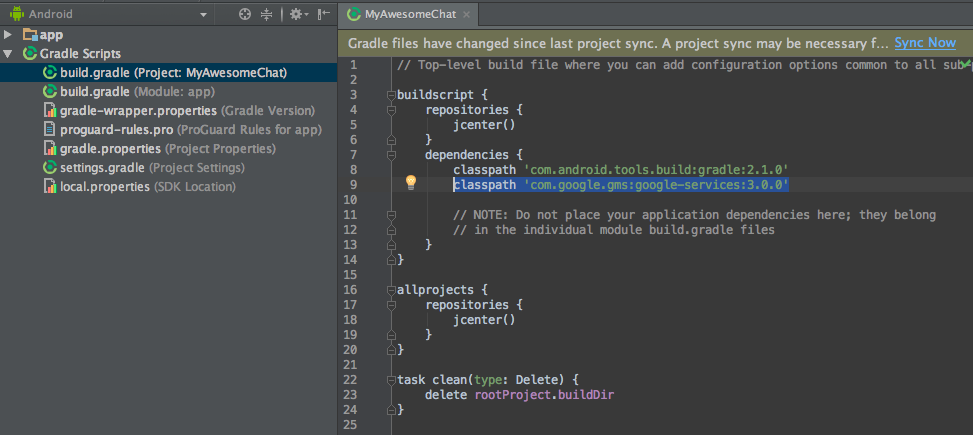The height and width of the screenshot is (435, 973).
Task: Click the Sync Now link
Action: (925, 43)
